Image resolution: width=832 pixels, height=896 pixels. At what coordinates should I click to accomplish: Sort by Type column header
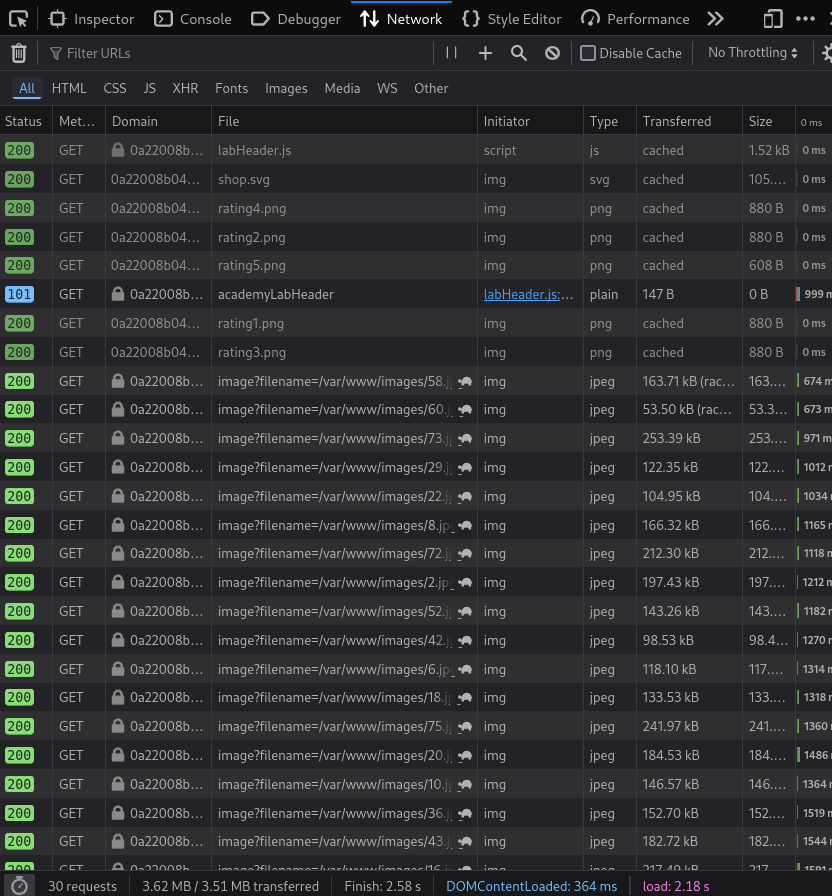pos(610,121)
